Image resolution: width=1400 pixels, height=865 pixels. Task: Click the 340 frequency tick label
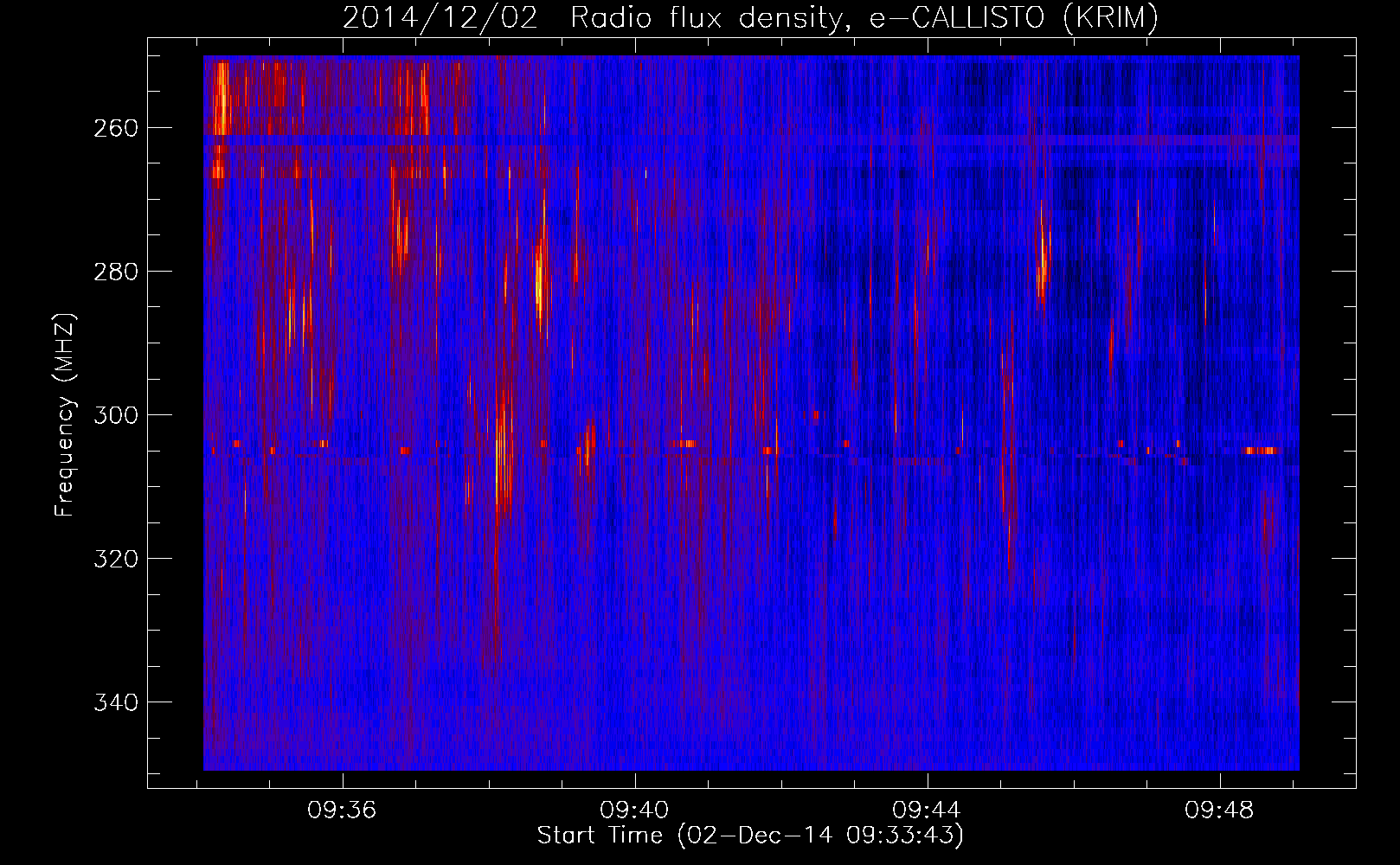coord(116,702)
